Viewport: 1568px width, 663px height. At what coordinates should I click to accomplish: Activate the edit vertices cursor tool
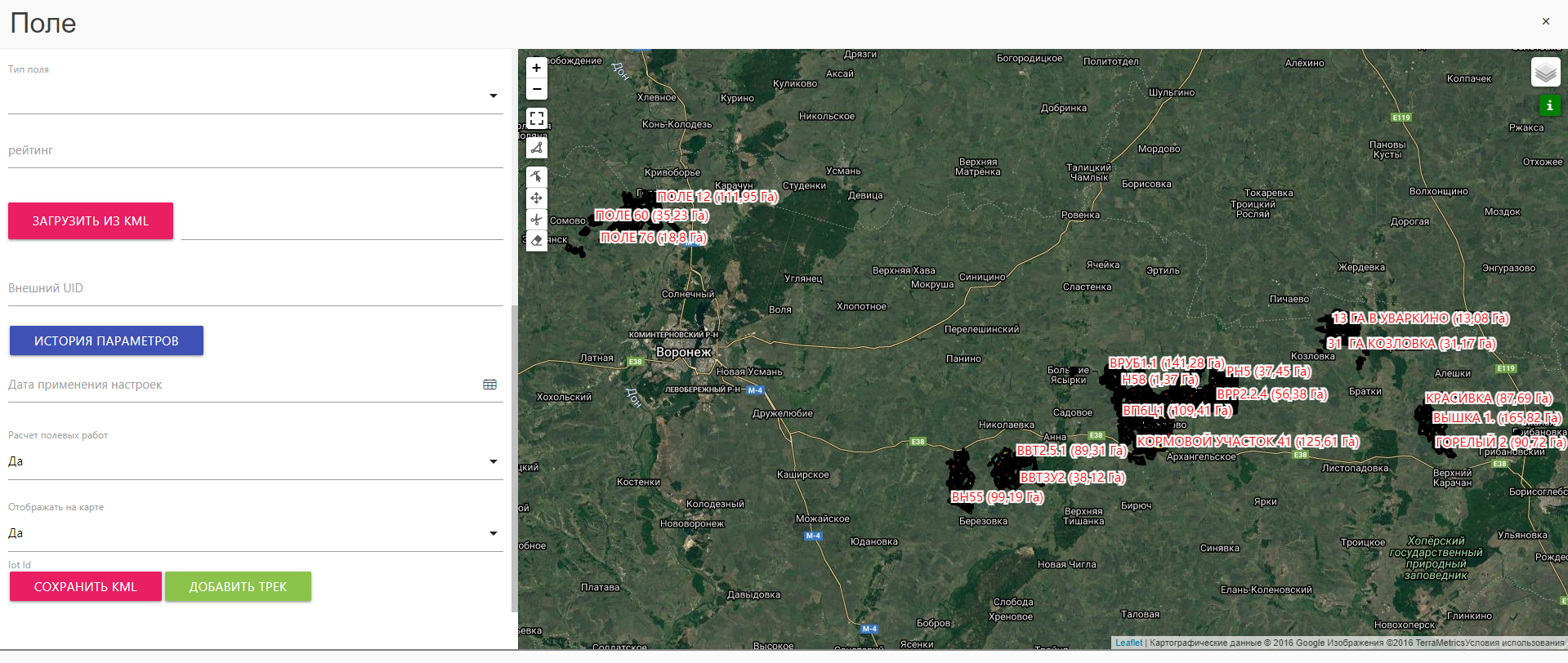tap(537, 176)
